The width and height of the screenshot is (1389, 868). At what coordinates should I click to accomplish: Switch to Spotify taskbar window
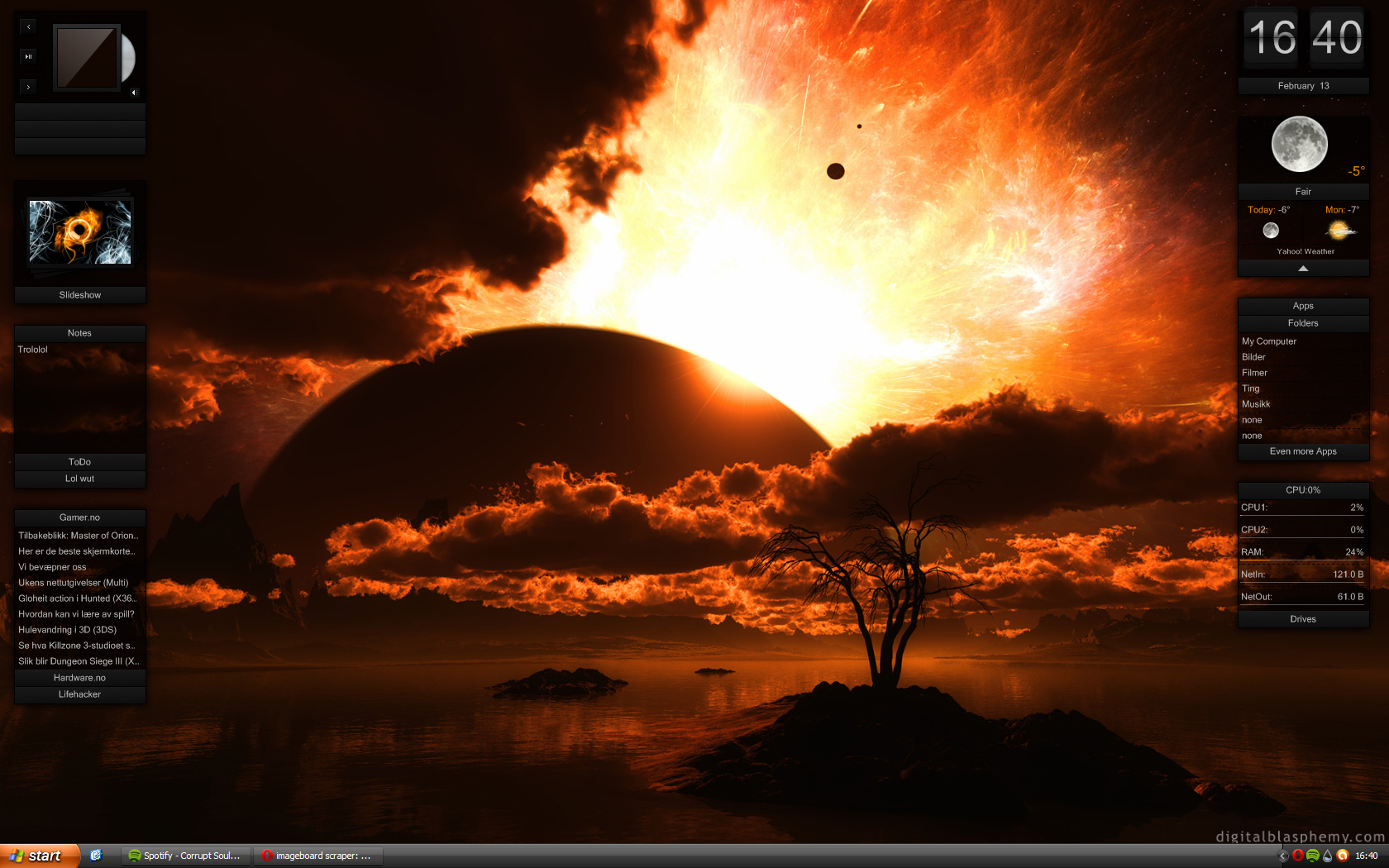point(185,856)
